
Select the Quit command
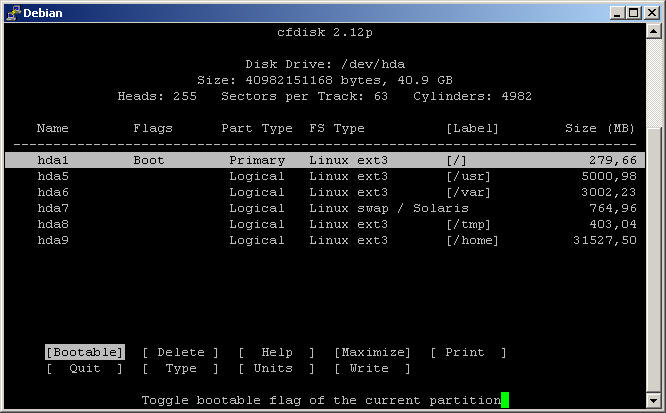[x=85, y=368]
